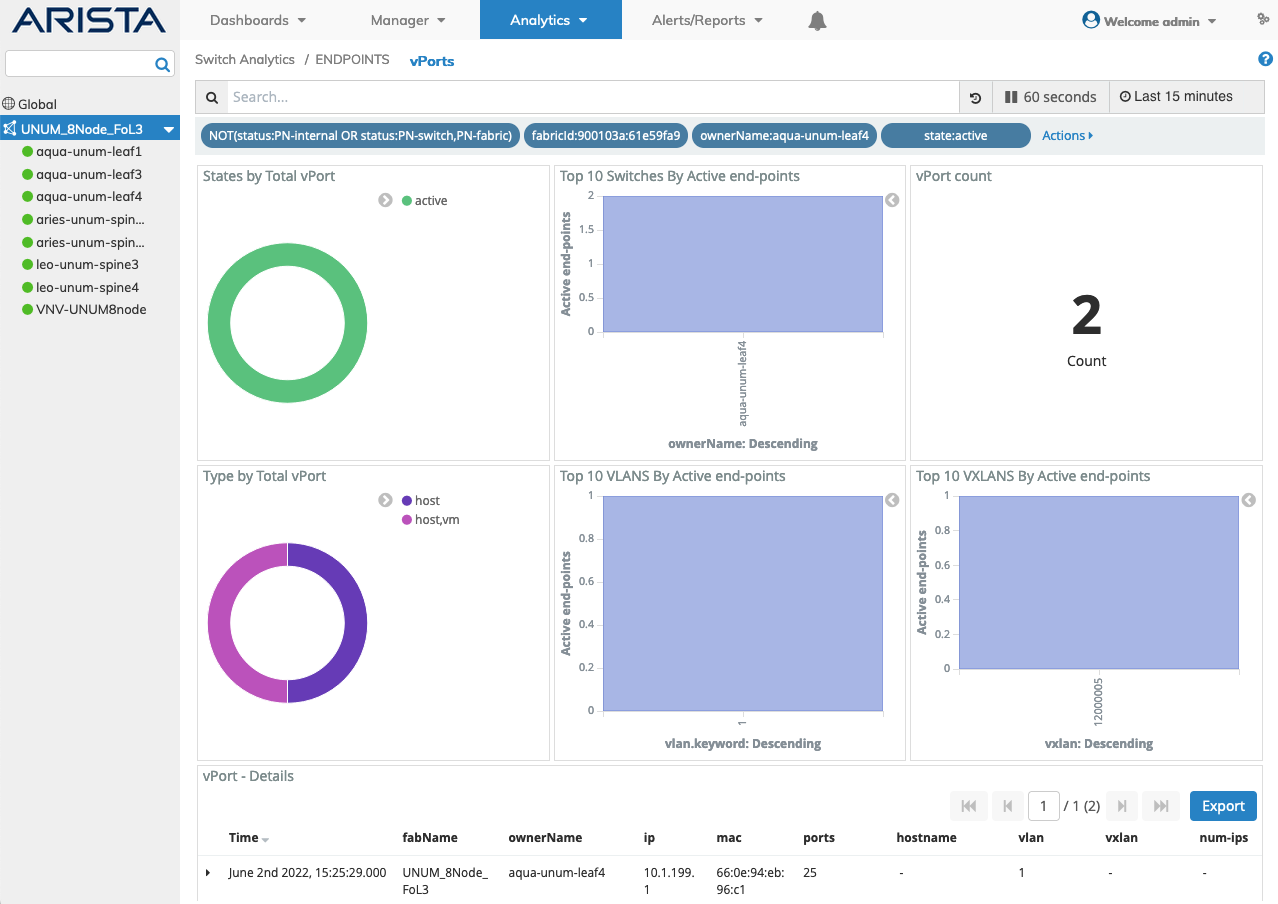Image resolution: width=1278 pixels, height=904 pixels.
Task: Open the Alerts/Reports dropdown menu
Action: tap(707, 20)
